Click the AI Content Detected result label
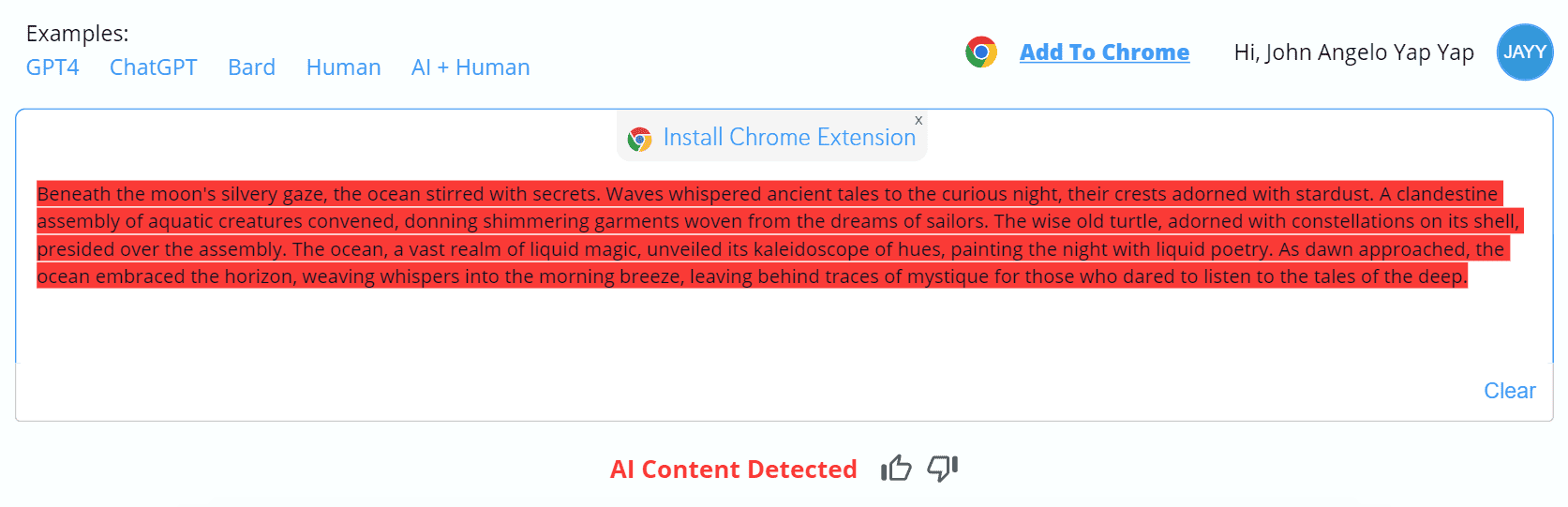The image size is (1568, 507). pos(733,470)
